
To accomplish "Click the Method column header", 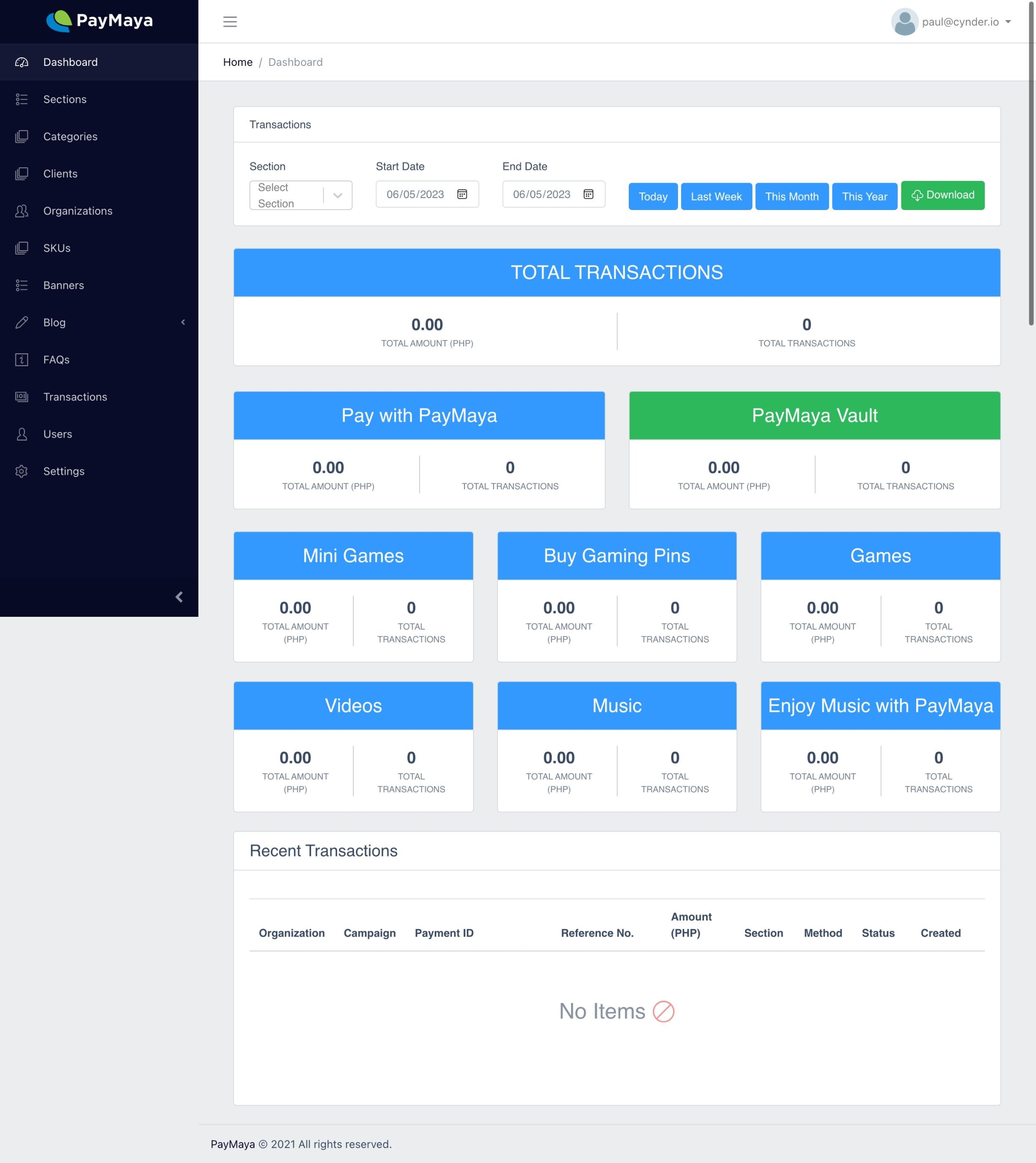I will point(823,933).
